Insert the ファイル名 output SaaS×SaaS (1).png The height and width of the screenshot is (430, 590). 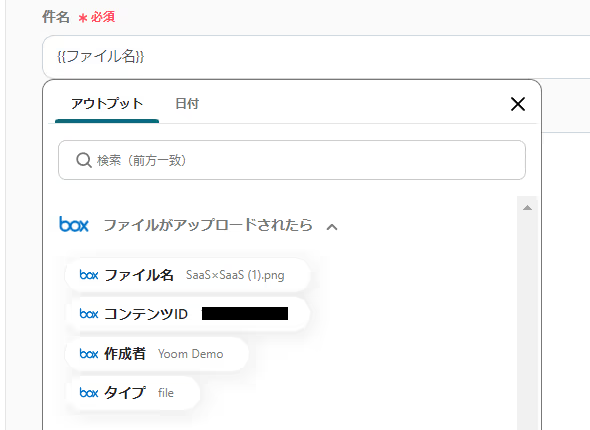pos(187,275)
